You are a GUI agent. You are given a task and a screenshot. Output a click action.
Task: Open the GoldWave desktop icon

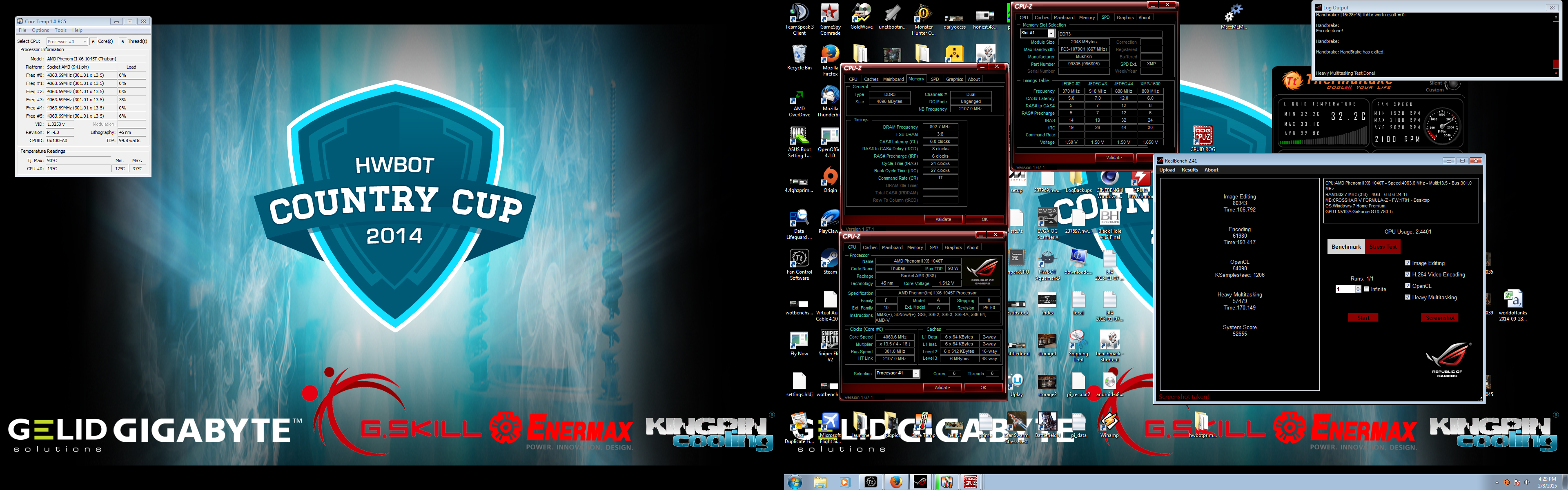point(861,16)
